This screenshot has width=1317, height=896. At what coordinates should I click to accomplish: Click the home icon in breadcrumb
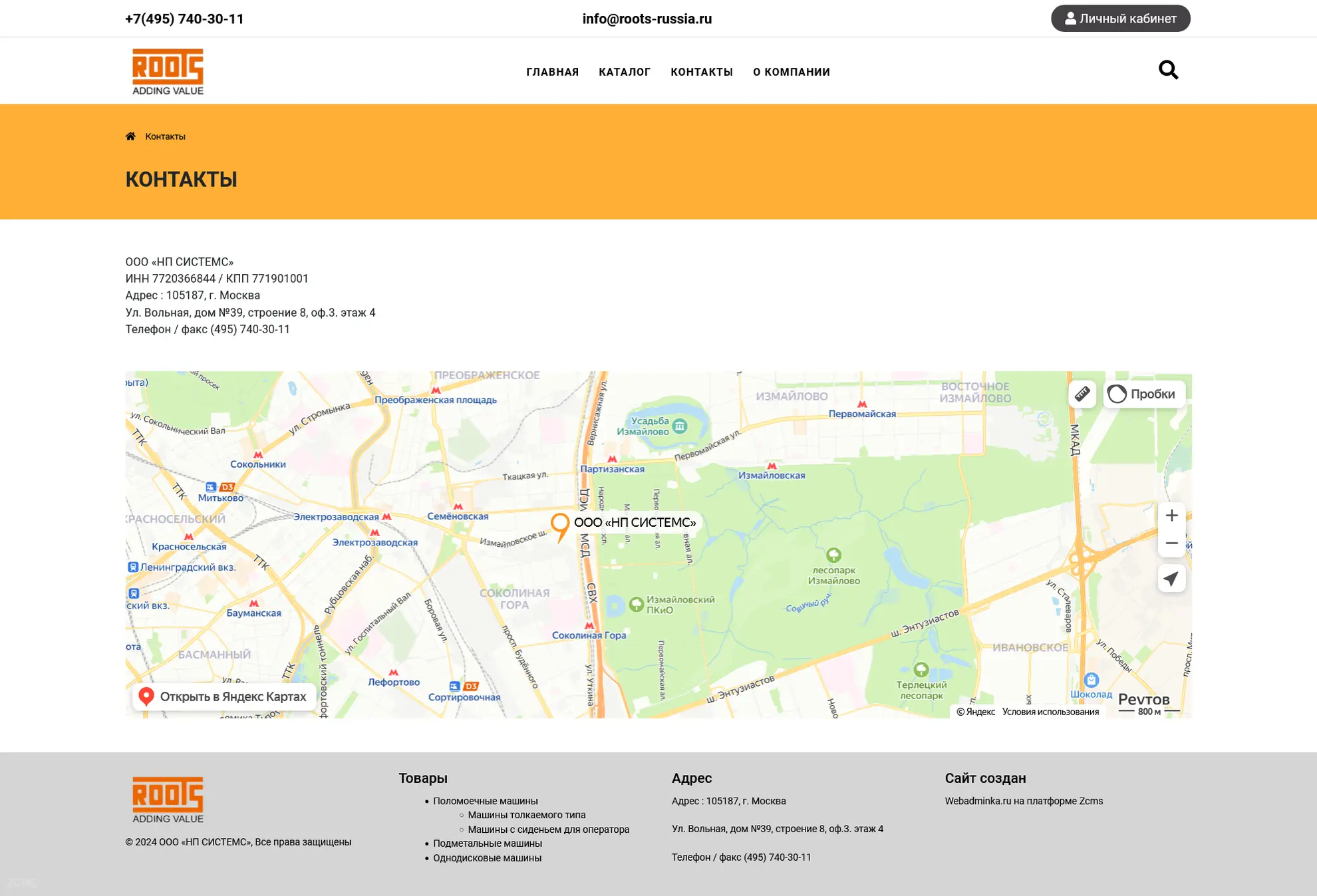(x=130, y=136)
